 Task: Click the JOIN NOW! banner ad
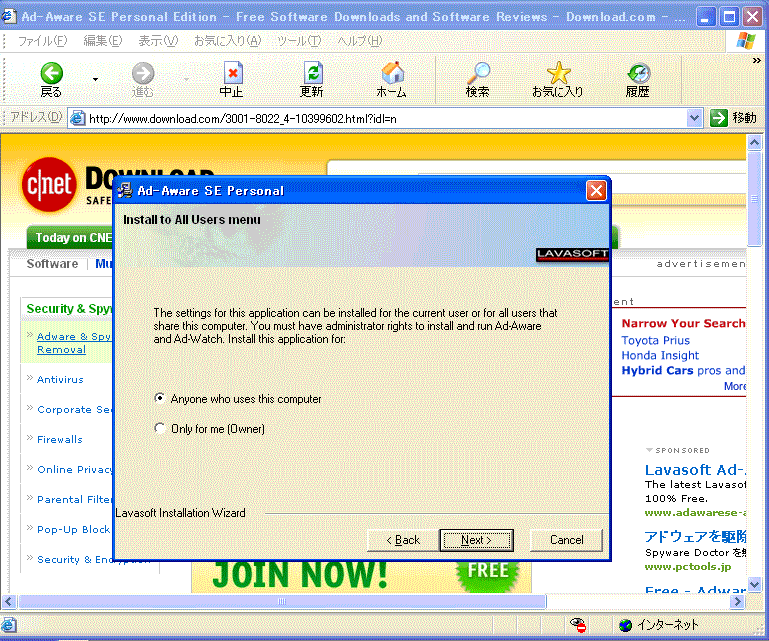(361, 577)
